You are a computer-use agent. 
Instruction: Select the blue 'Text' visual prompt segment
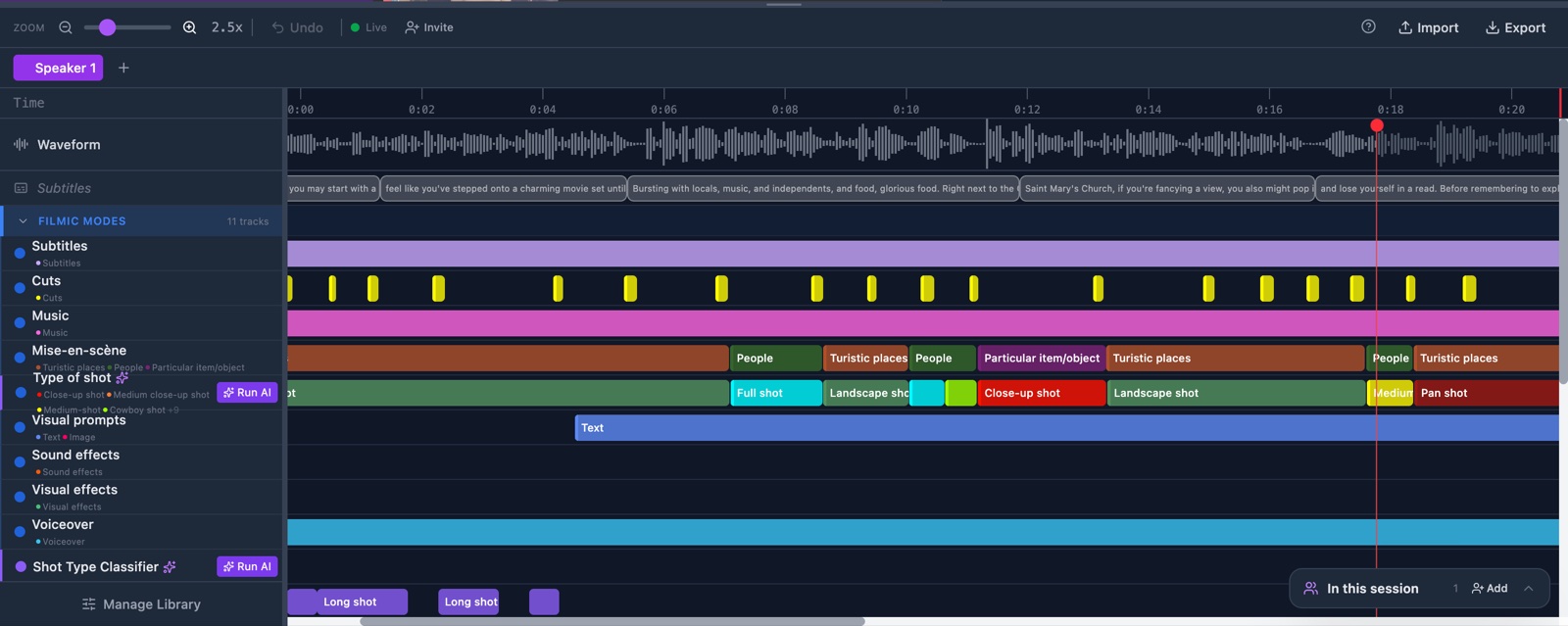(x=1067, y=427)
